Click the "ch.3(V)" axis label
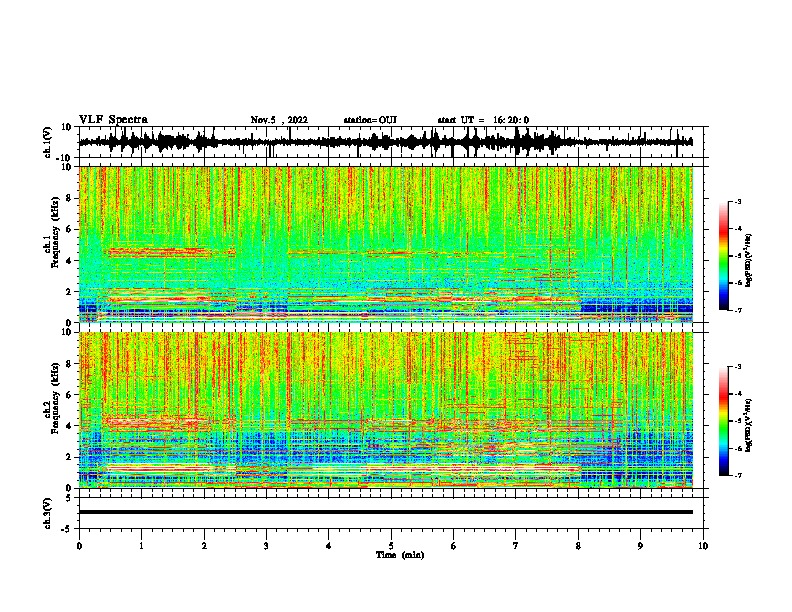792x612 pixels. (x=48, y=513)
